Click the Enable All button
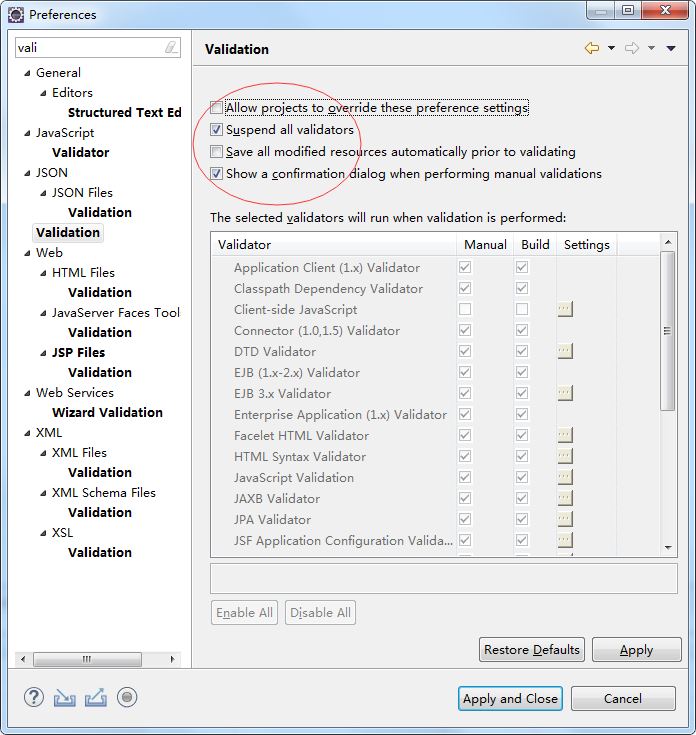696x735 pixels. pyautogui.click(x=244, y=613)
